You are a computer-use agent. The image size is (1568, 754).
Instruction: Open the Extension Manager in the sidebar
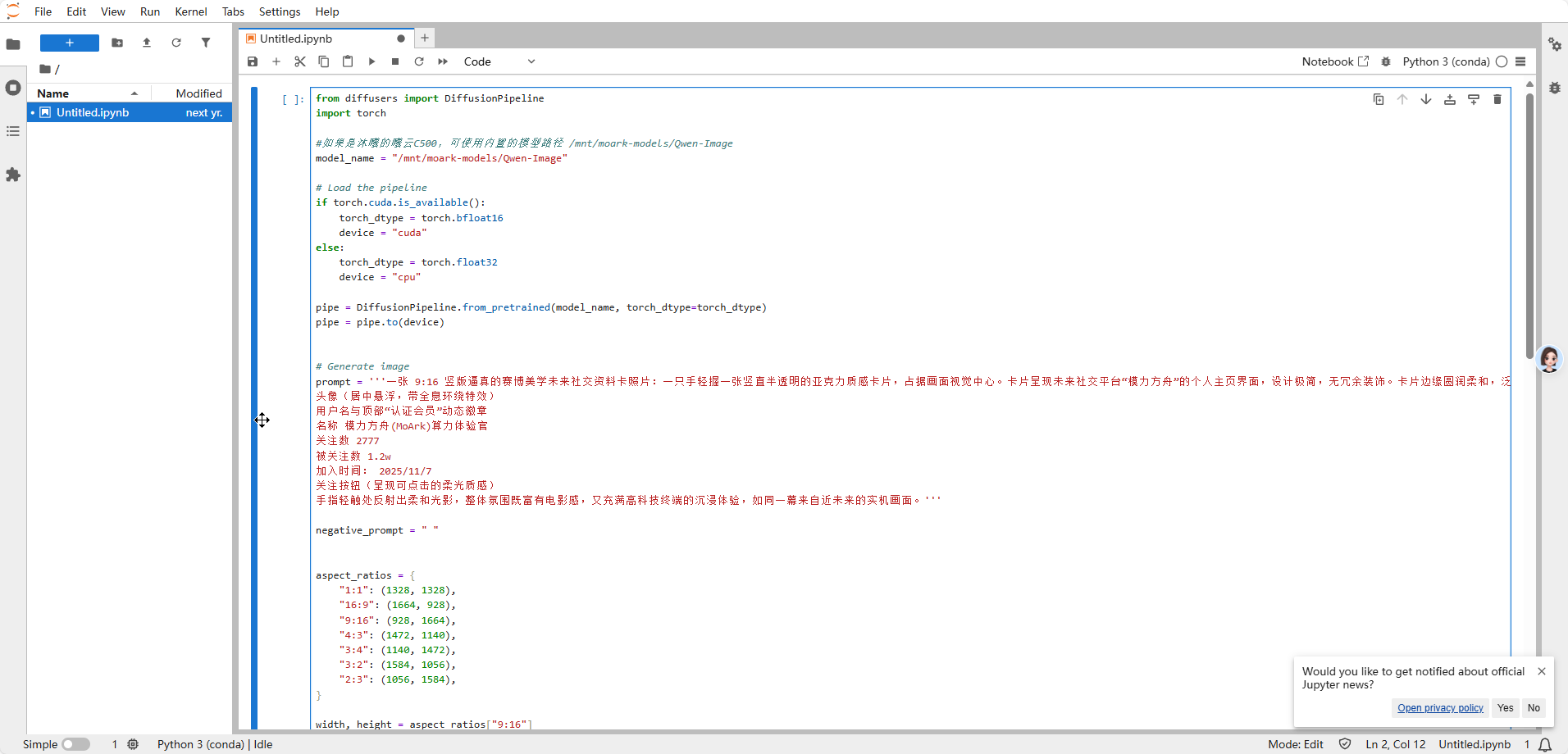(x=13, y=175)
